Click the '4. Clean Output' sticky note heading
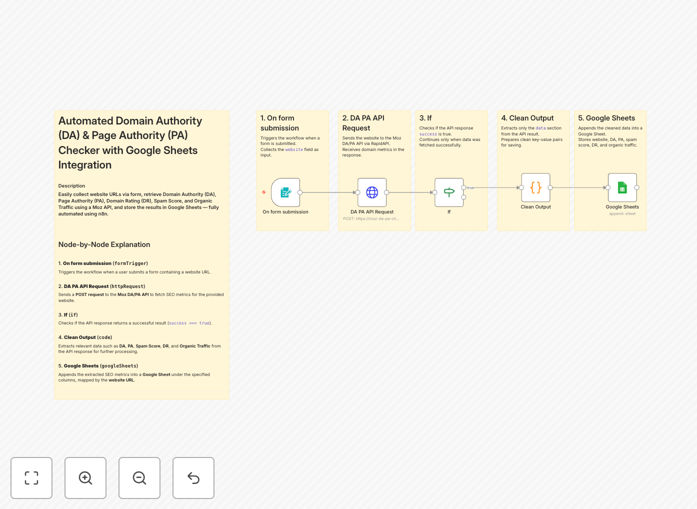This screenshot has width=697, height=509. click(x=527, y=118)
